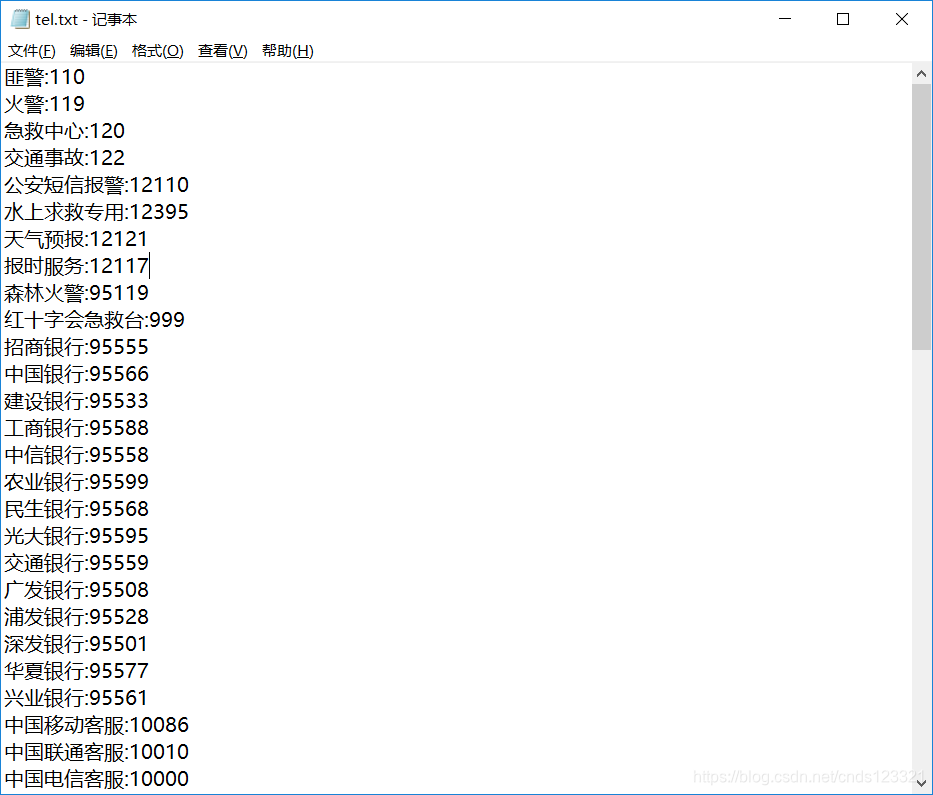This screenshot has height=795, width=933.
Task: Click the line 中国电信客服:10000
Action: click(x=96, y=779)
